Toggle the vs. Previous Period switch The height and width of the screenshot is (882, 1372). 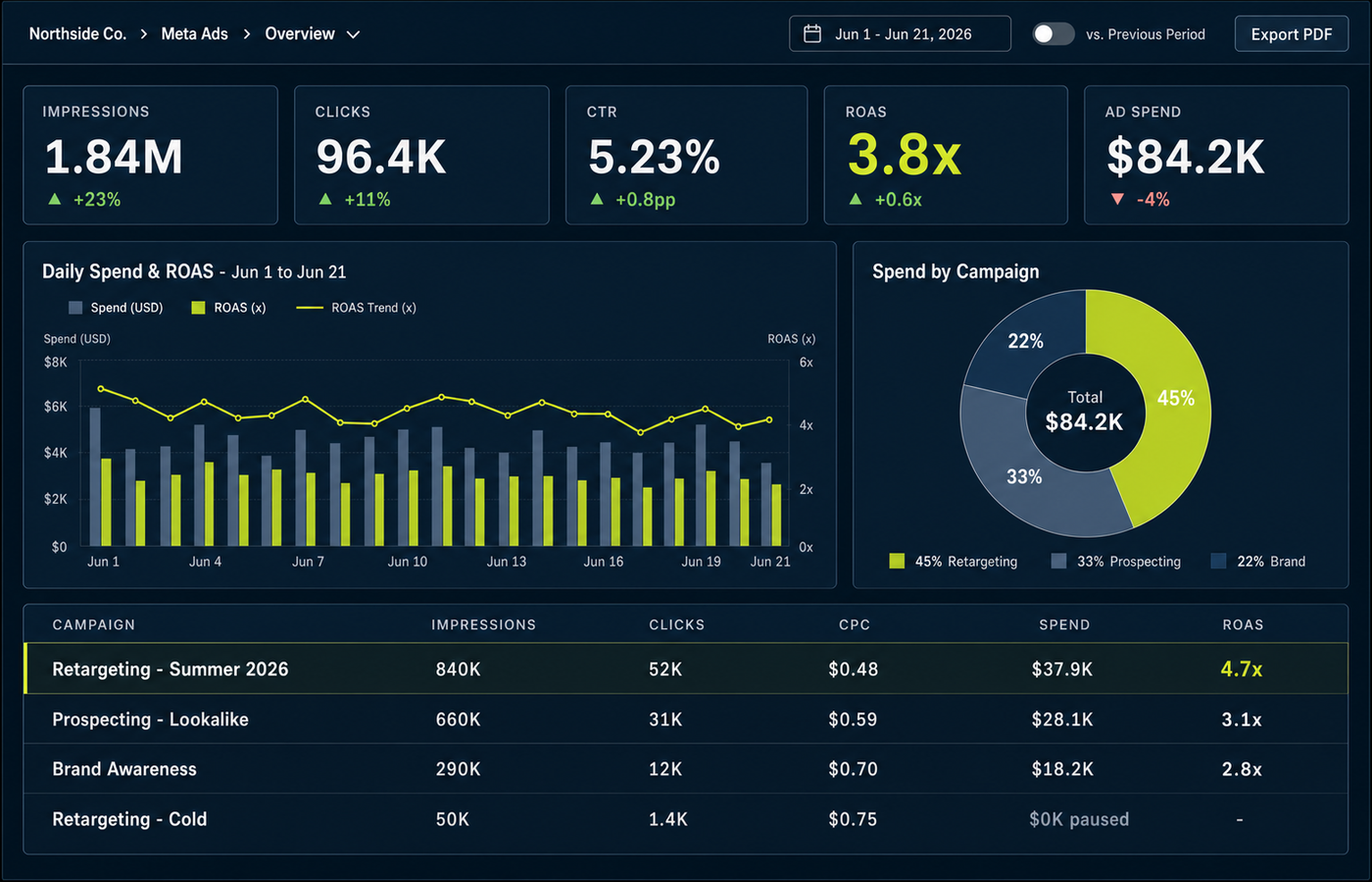coord(1053,34)
